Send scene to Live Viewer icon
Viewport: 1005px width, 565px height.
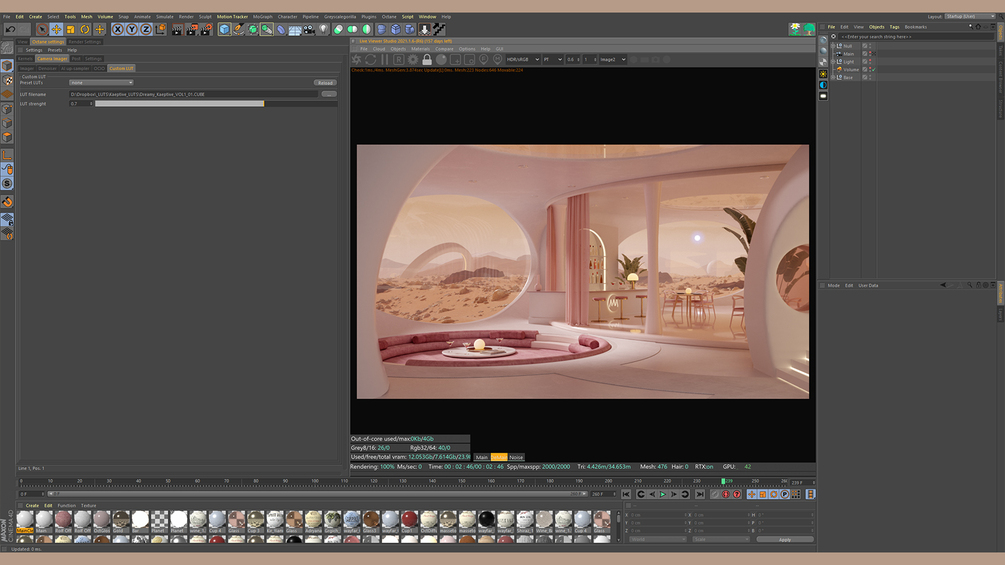(357, 60)
